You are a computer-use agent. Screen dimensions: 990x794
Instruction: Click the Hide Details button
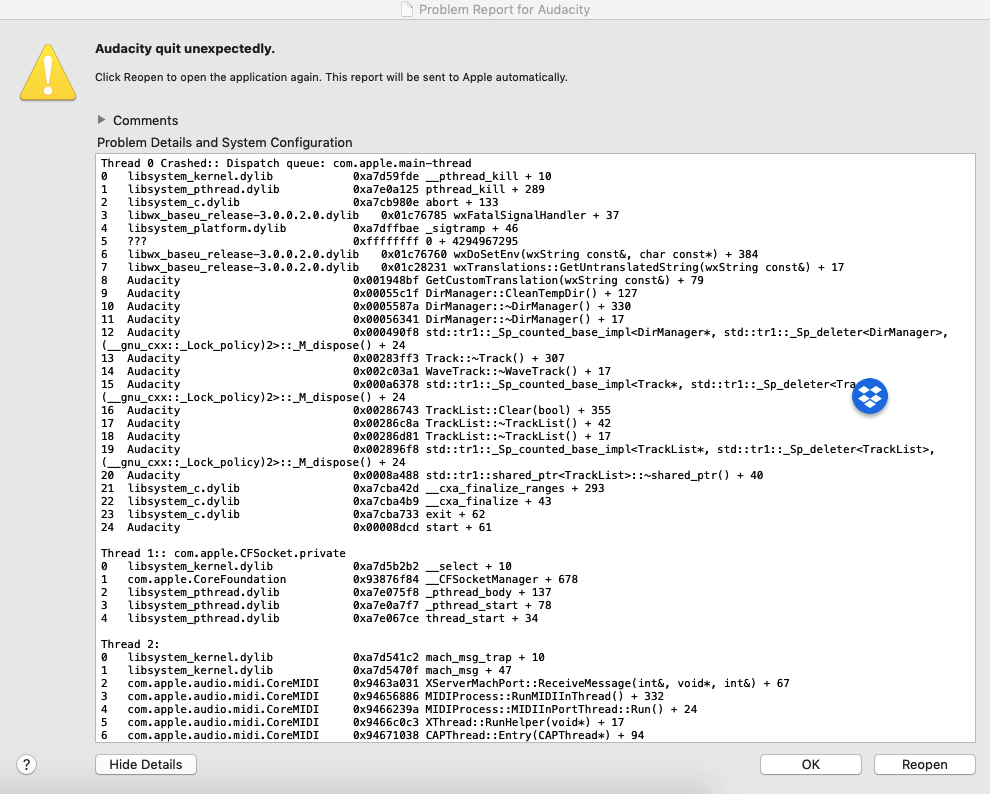coord(146,764)
